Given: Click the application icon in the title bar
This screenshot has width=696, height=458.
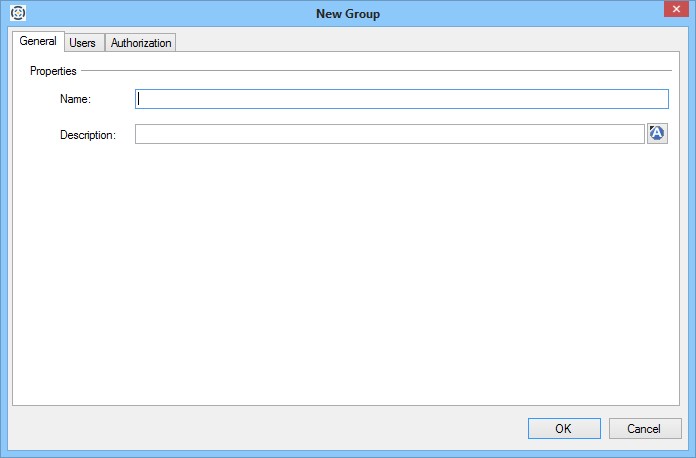Looking at the screenshot, I should (17, 14).
